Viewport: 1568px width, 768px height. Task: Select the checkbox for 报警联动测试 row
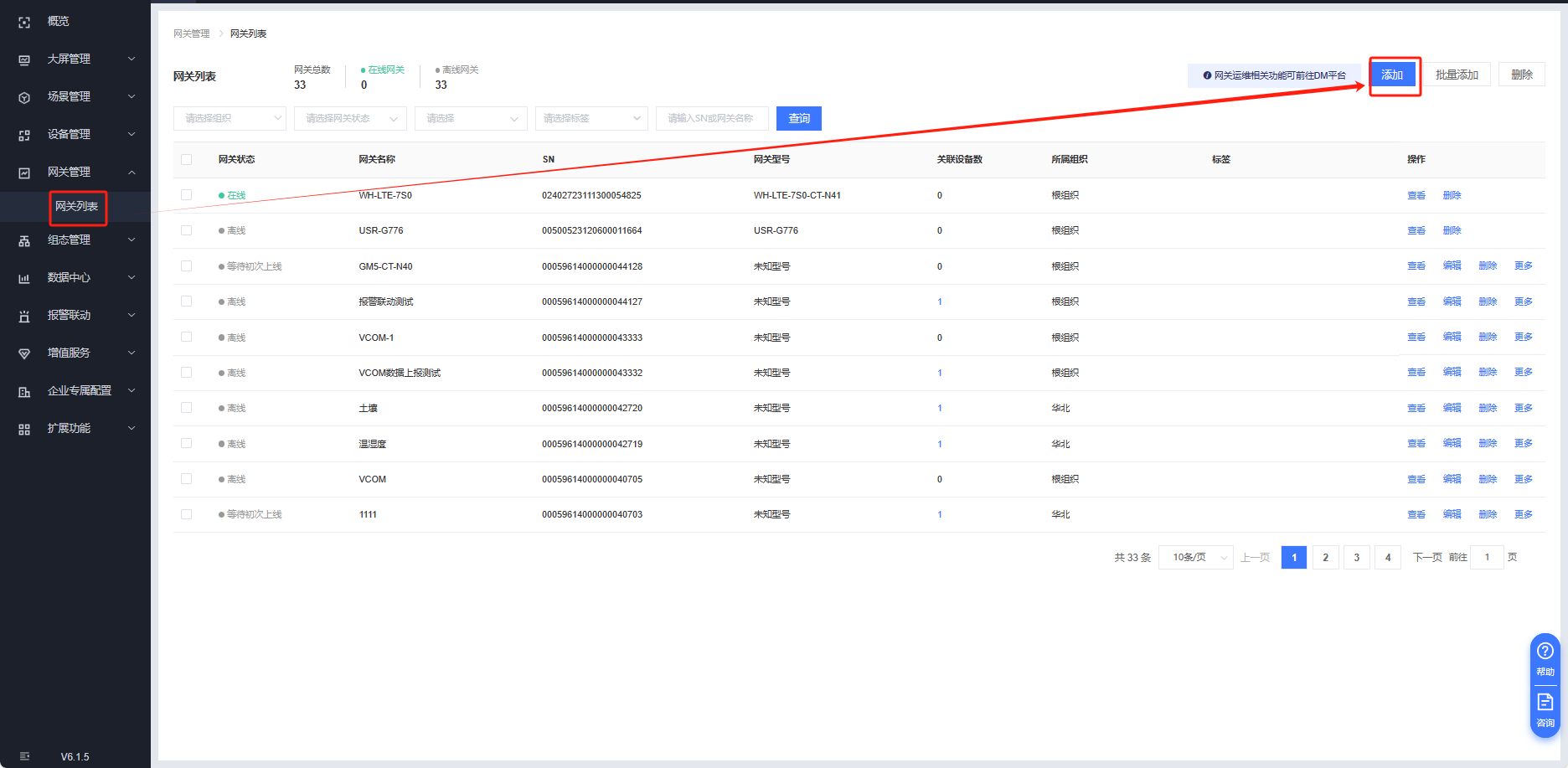(186, 302)
